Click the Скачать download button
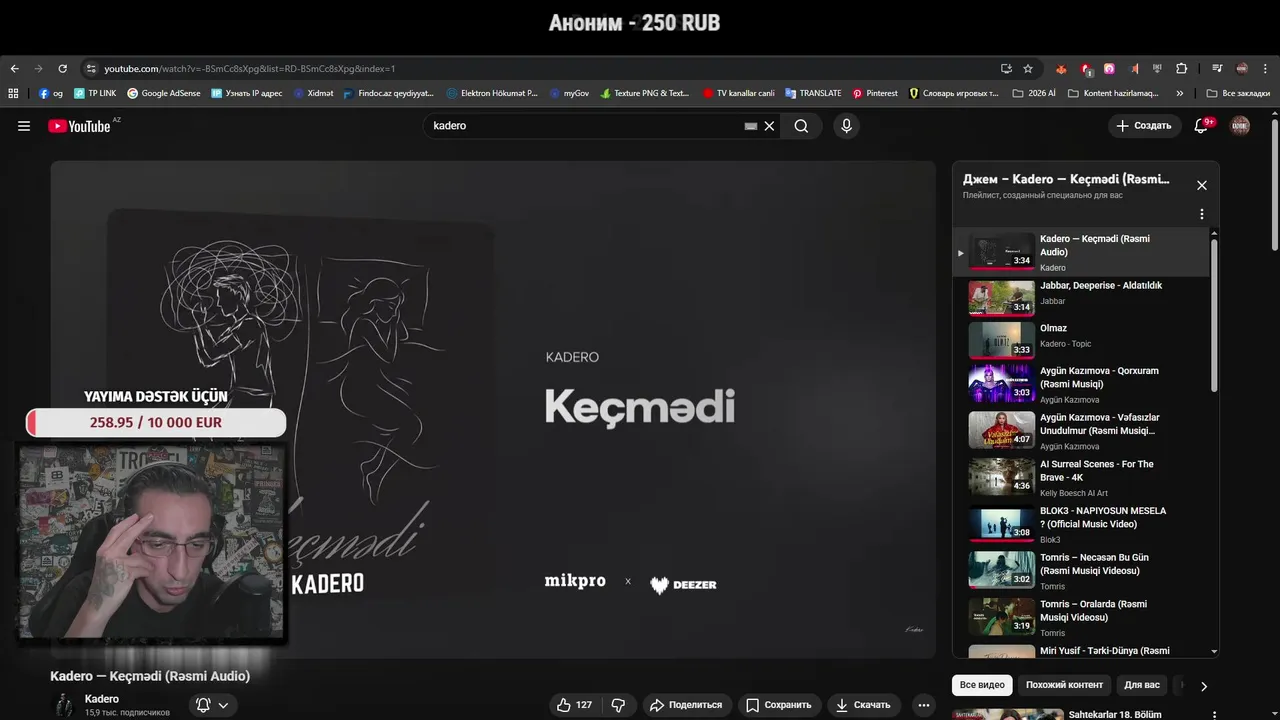Screen dimensions: 1280x720 [864, 705]
